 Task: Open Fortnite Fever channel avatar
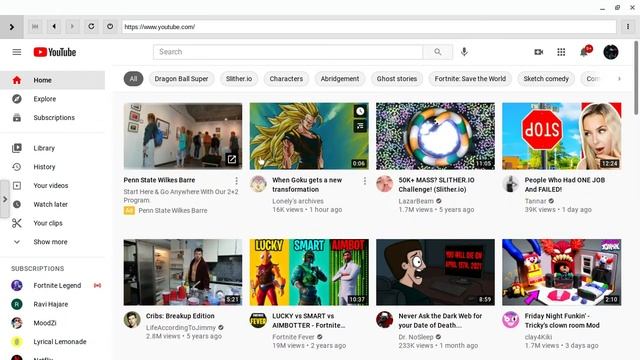[258, 320]
